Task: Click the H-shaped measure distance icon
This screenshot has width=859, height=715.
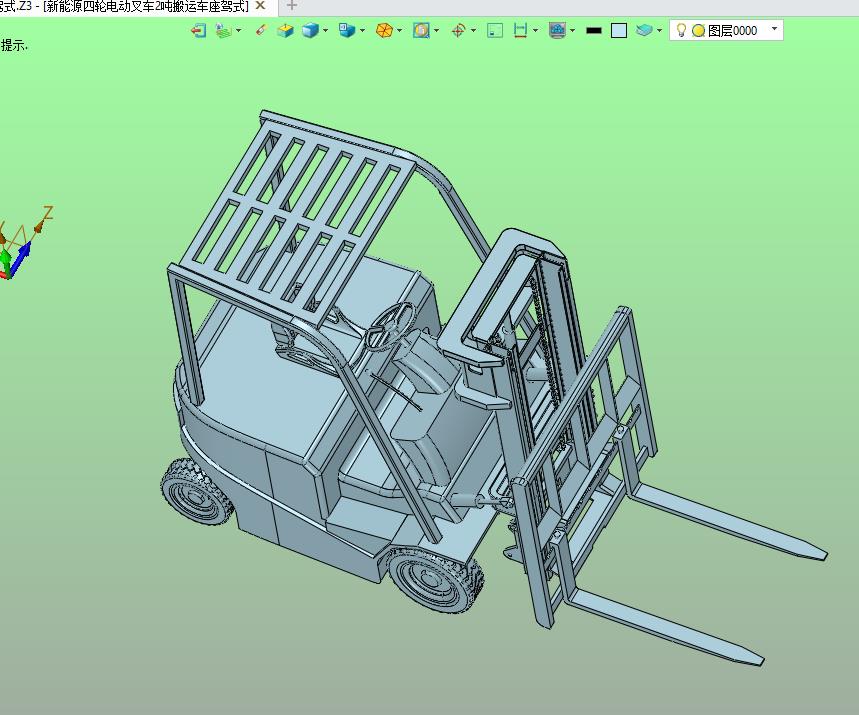Action: pos(520,31)
